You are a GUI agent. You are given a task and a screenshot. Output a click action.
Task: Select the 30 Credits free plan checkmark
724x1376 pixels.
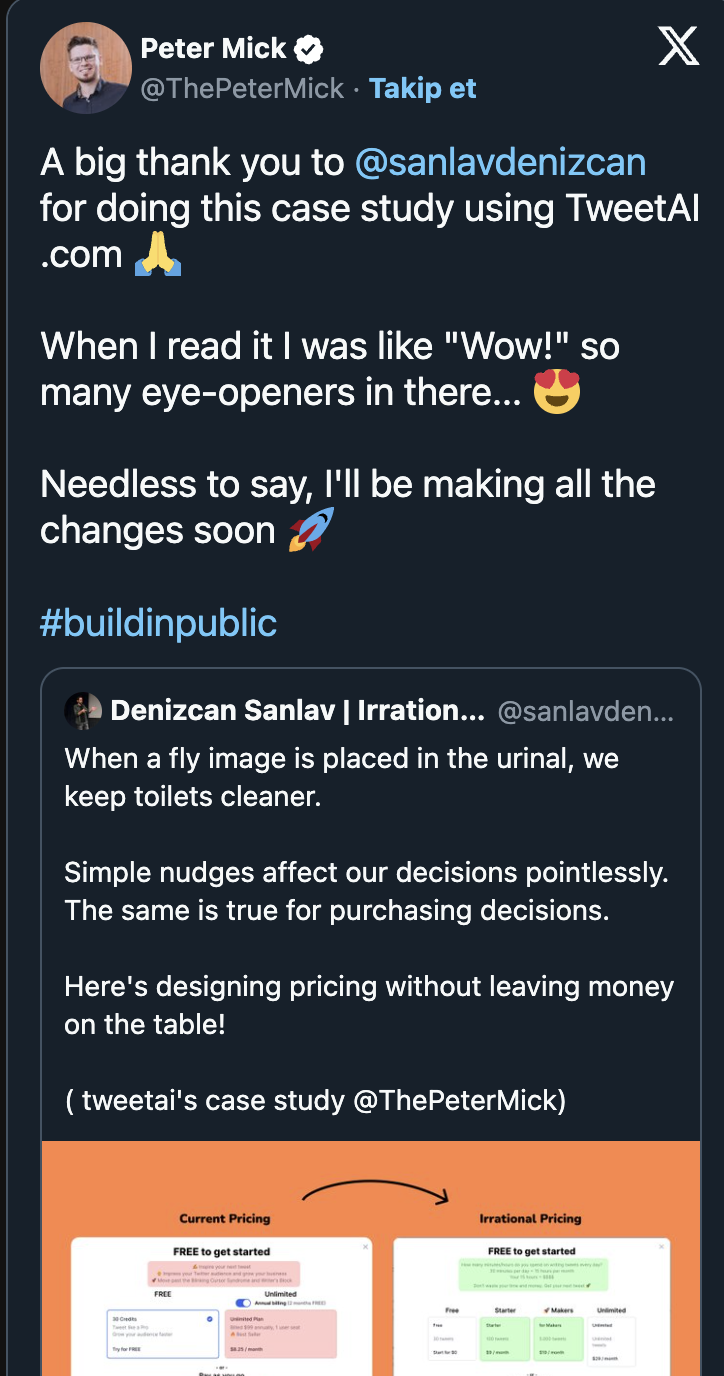click(208, 1319)
